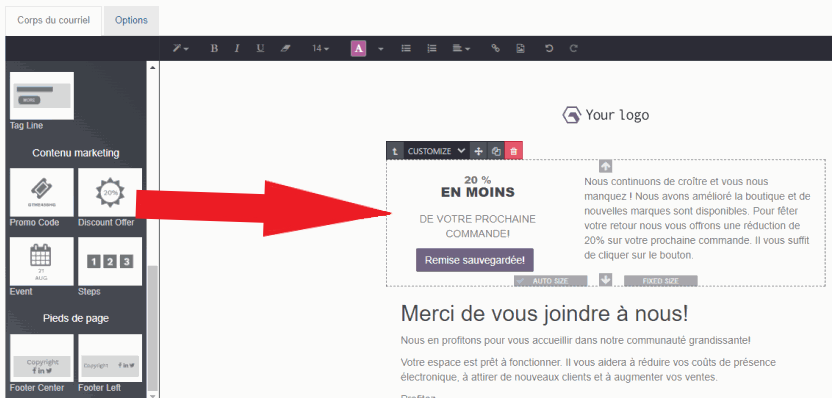Open the text style magic wand dropdown
The width and height of the screenshot is (832, 399).
coord(180,48)
